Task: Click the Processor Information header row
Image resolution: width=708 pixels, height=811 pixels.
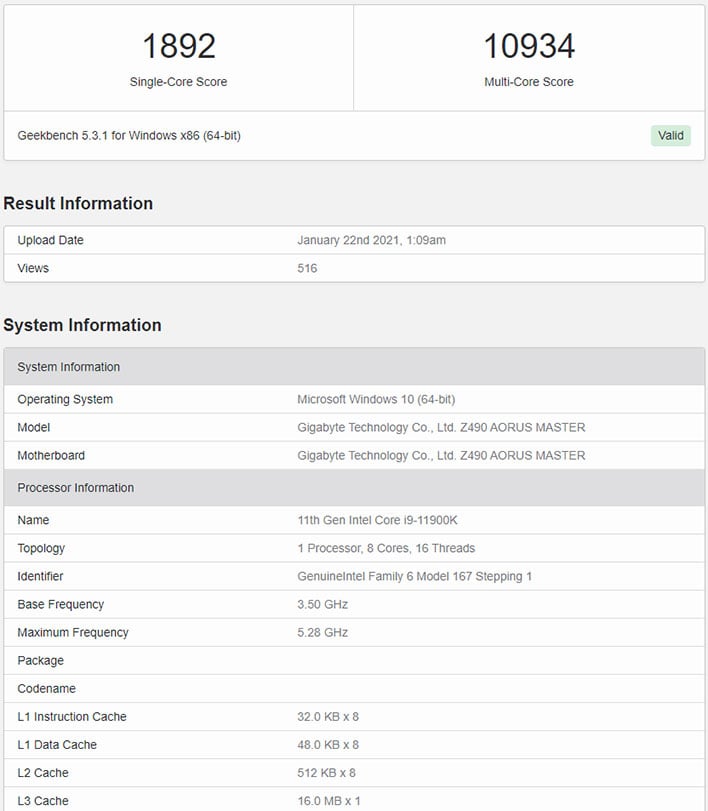Action: click(354, 488)
